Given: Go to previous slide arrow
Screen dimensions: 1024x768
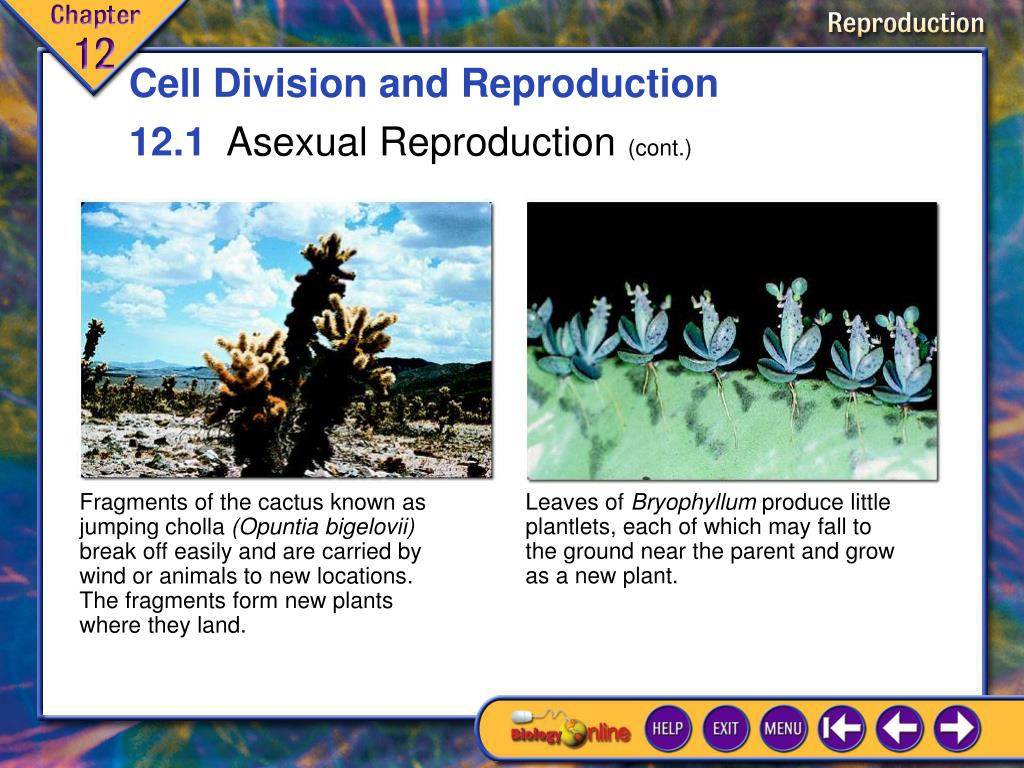Looking at the screenshot, I should [x=899, y=728].
